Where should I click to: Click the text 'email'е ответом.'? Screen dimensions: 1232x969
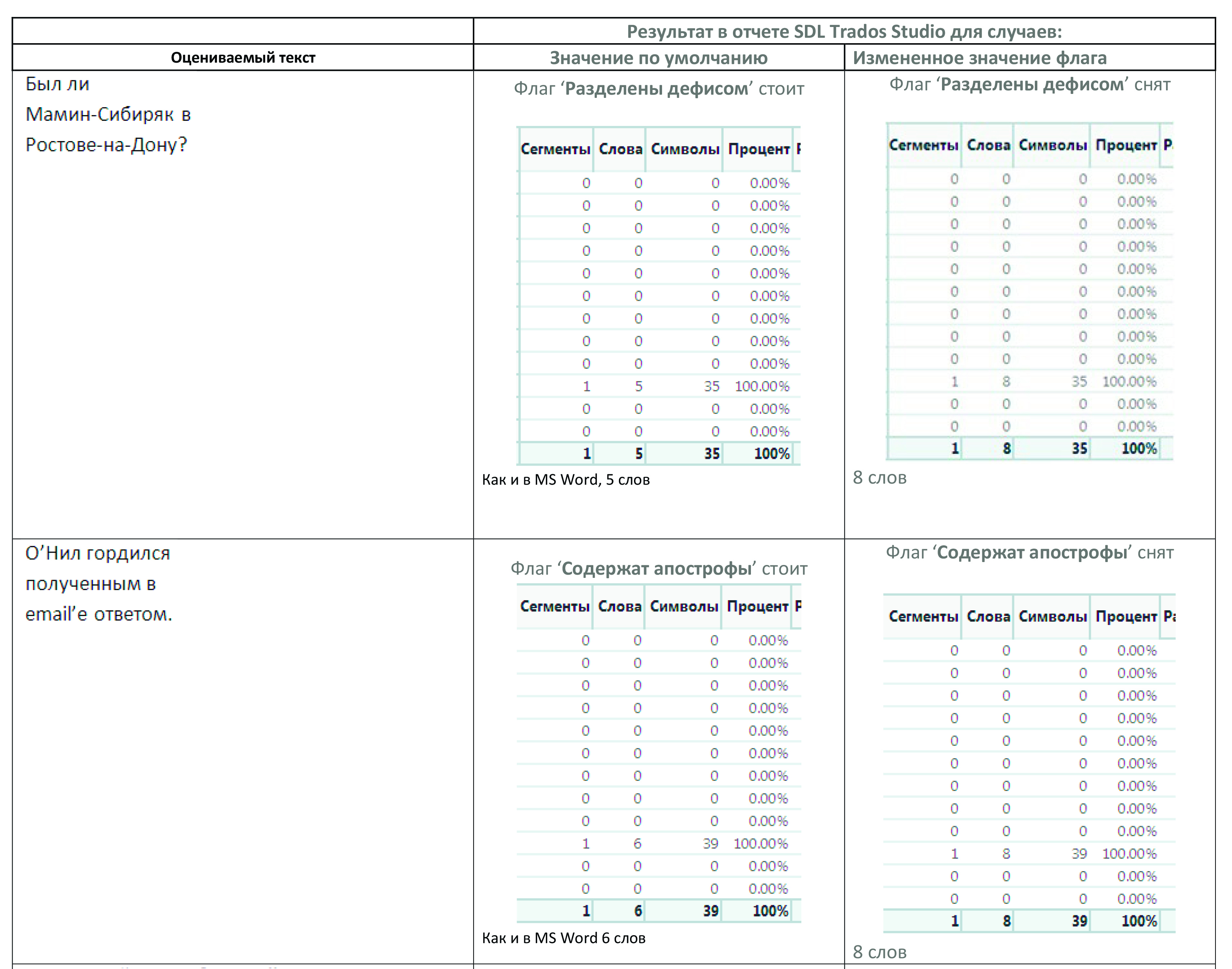(x=99, y=614)
